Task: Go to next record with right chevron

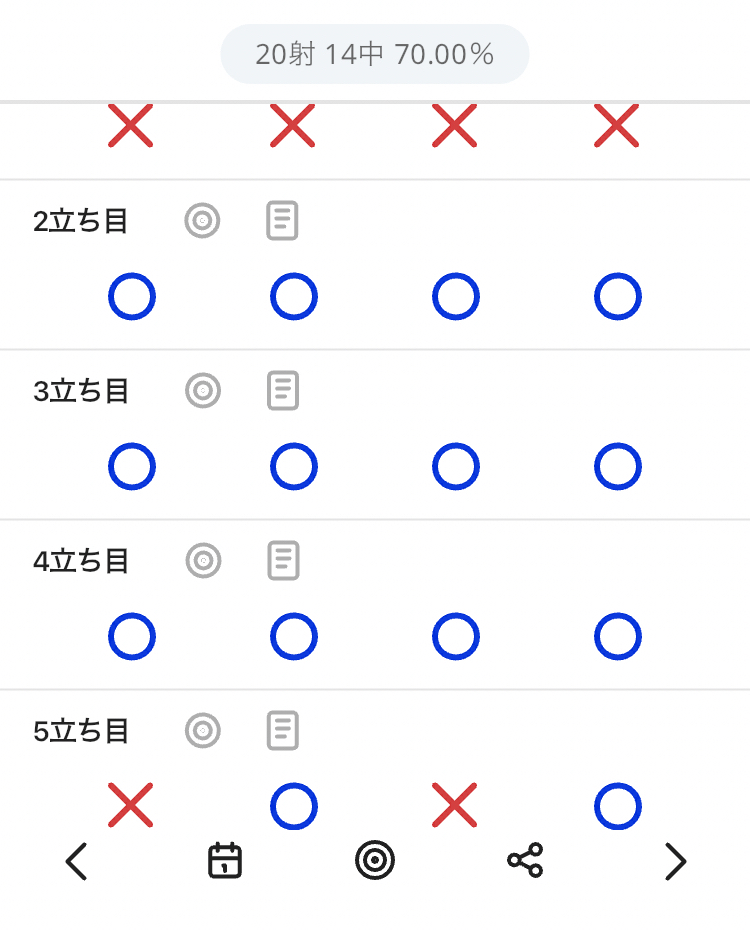Action: click(676, 861)
